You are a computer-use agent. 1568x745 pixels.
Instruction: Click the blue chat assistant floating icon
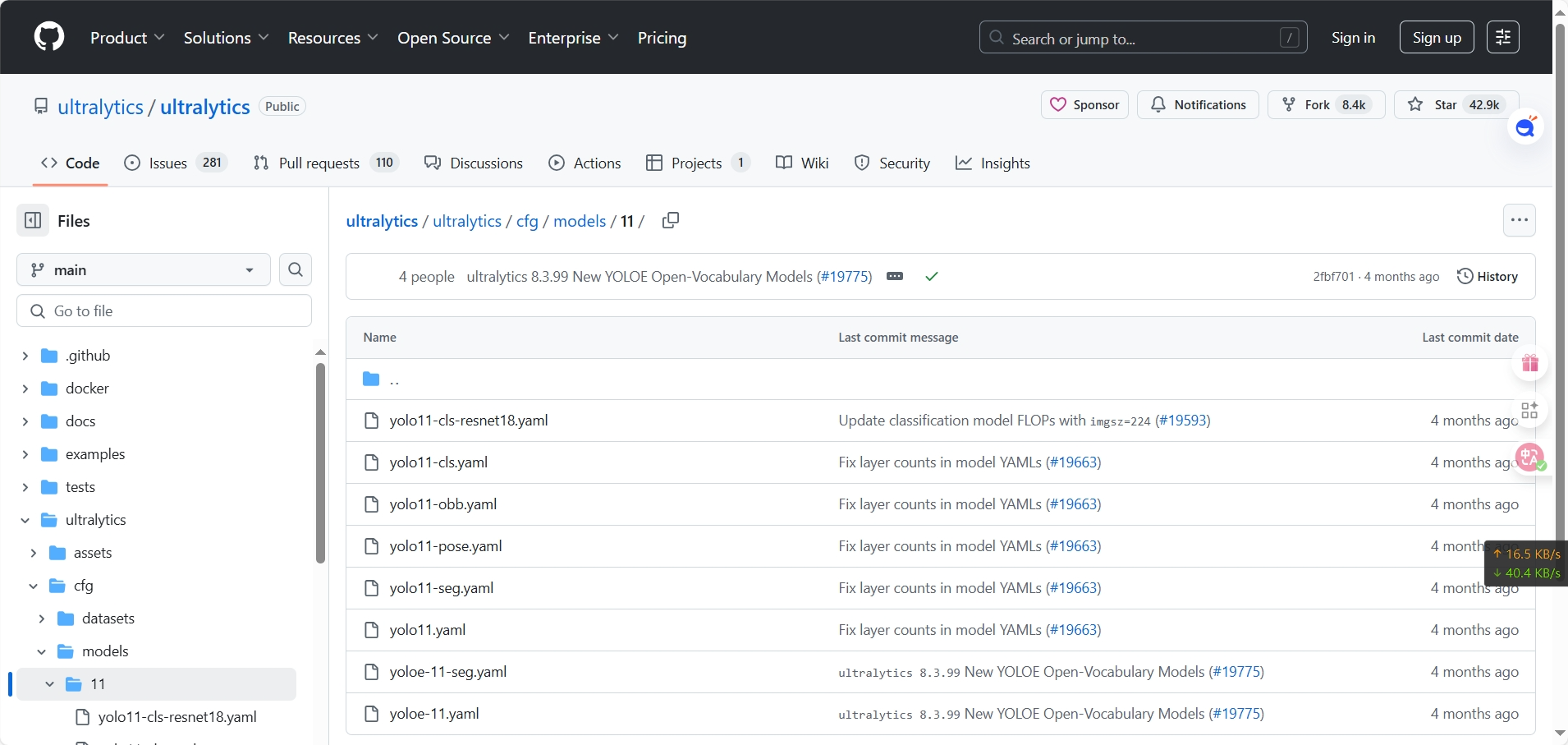1525,127
